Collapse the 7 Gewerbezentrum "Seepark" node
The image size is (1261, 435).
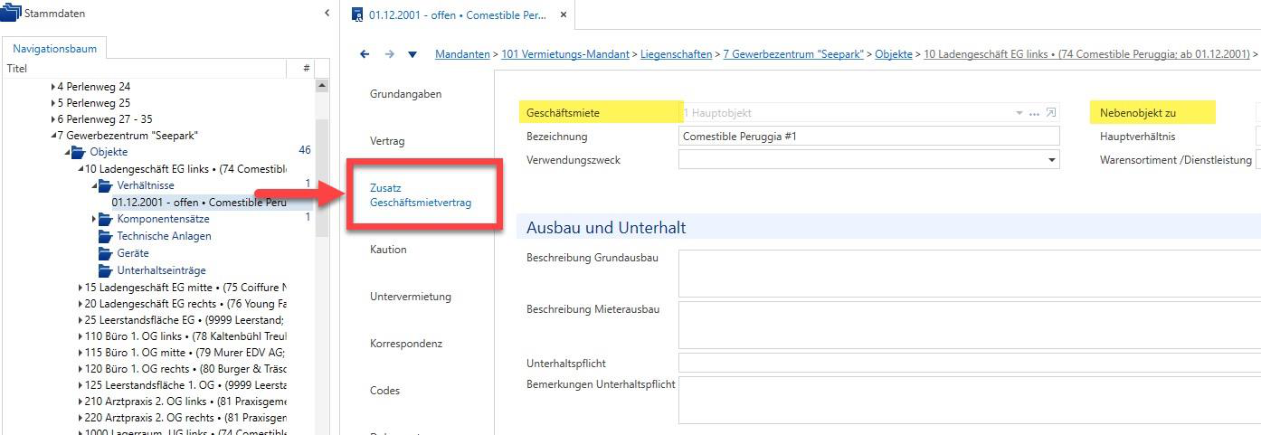[x=54, y=135]
